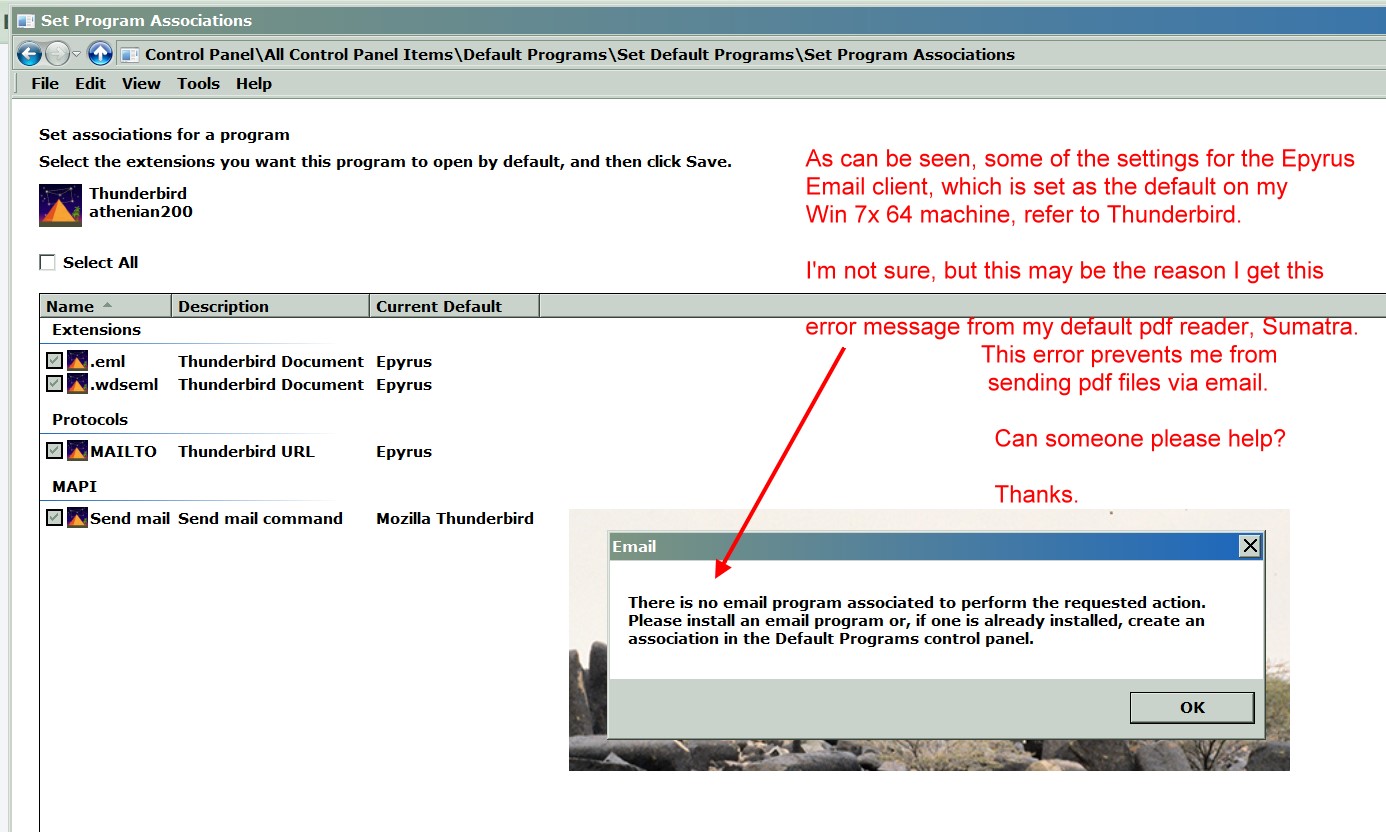The image size is (1386, 832).
Task: Click the Forward navigation arrow
Action: (57, 54)
